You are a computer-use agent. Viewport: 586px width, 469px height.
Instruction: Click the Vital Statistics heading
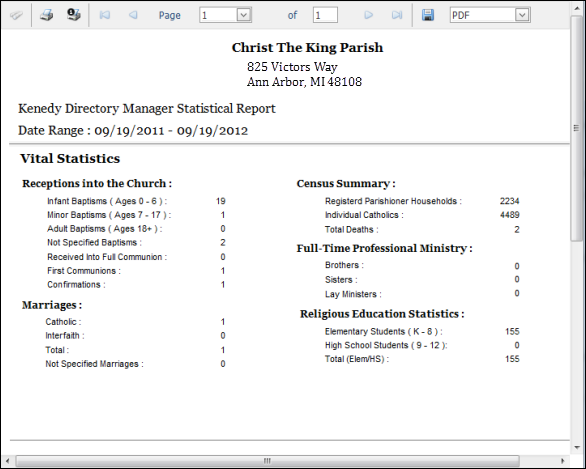pos(70,158)
